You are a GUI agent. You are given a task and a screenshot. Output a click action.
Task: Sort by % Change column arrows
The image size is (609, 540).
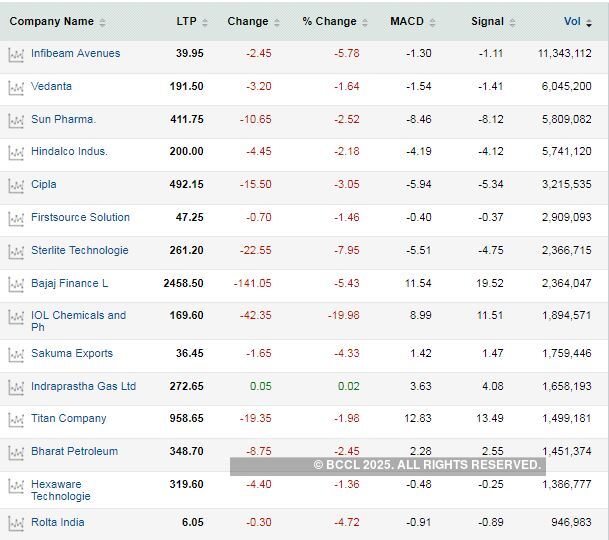(x=365, y=23)
